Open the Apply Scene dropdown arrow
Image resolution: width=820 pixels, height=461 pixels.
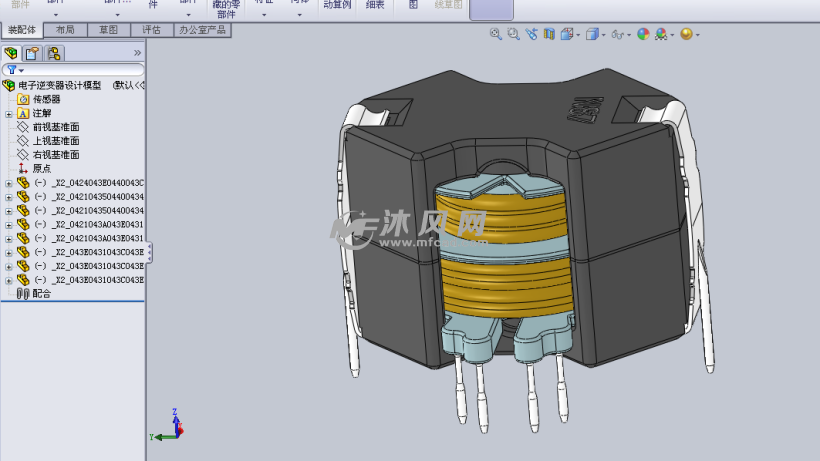tap(673, 35)
